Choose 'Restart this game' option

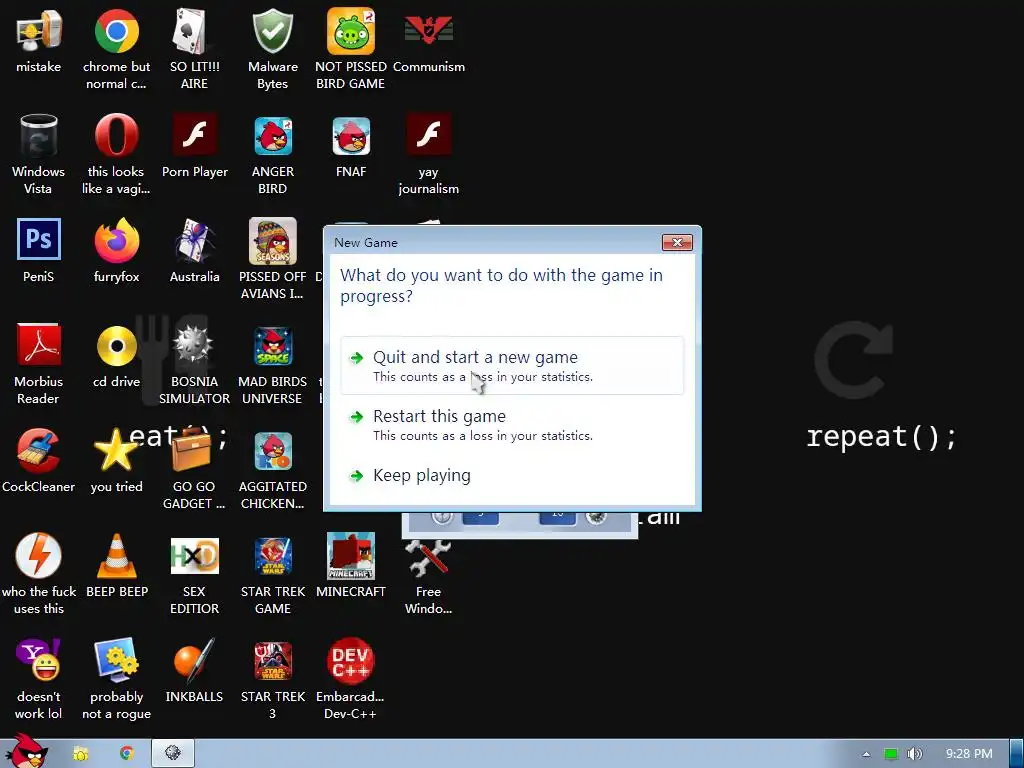tap(512, 424)
